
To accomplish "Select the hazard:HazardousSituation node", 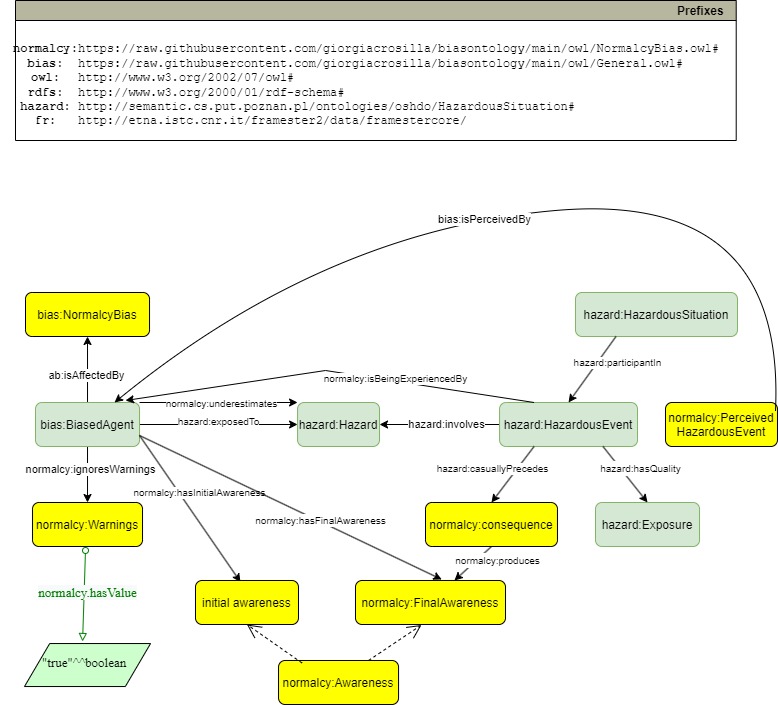I will point(655,315).
